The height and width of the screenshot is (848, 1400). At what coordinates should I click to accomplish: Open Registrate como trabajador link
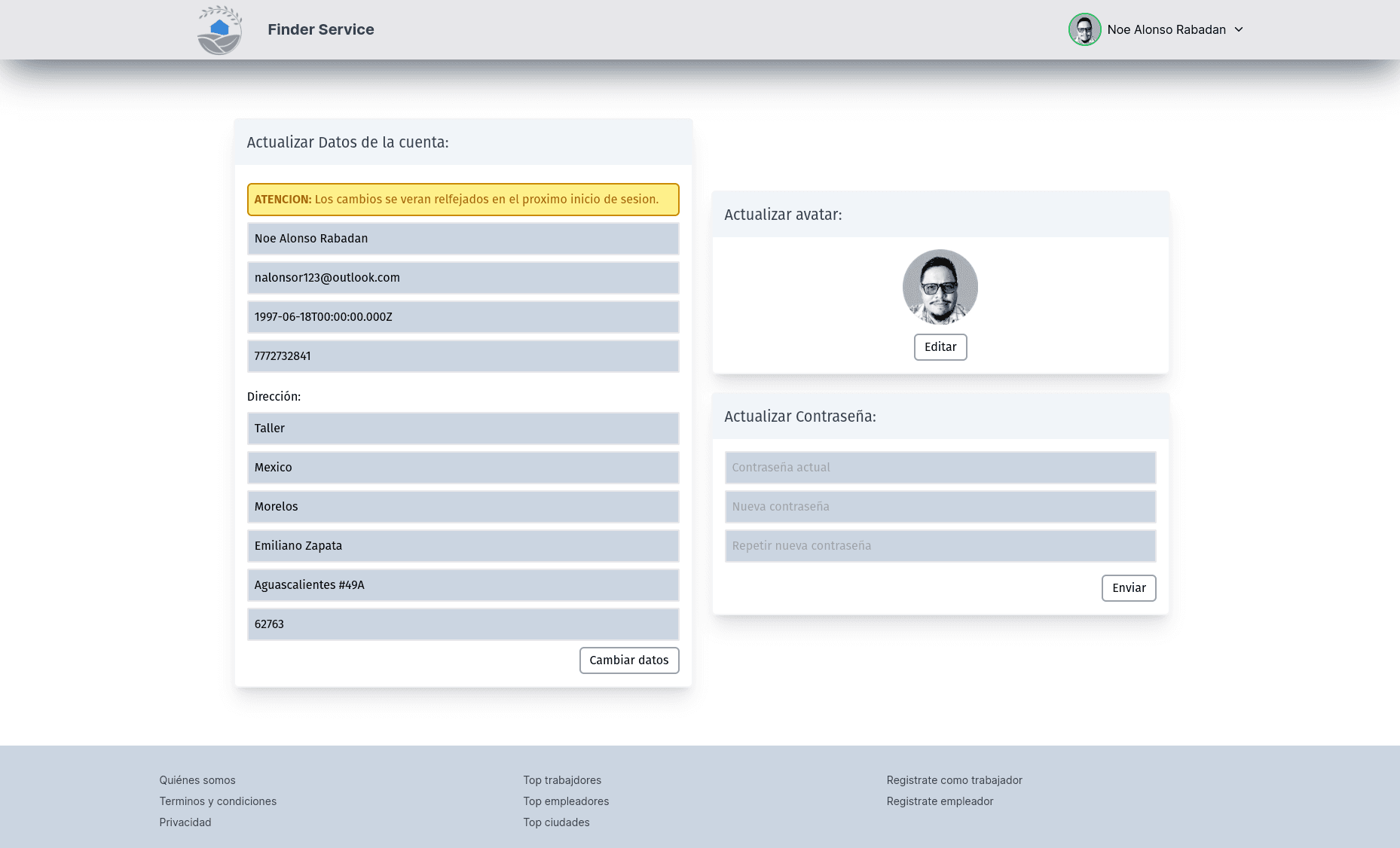pos(954,780)
